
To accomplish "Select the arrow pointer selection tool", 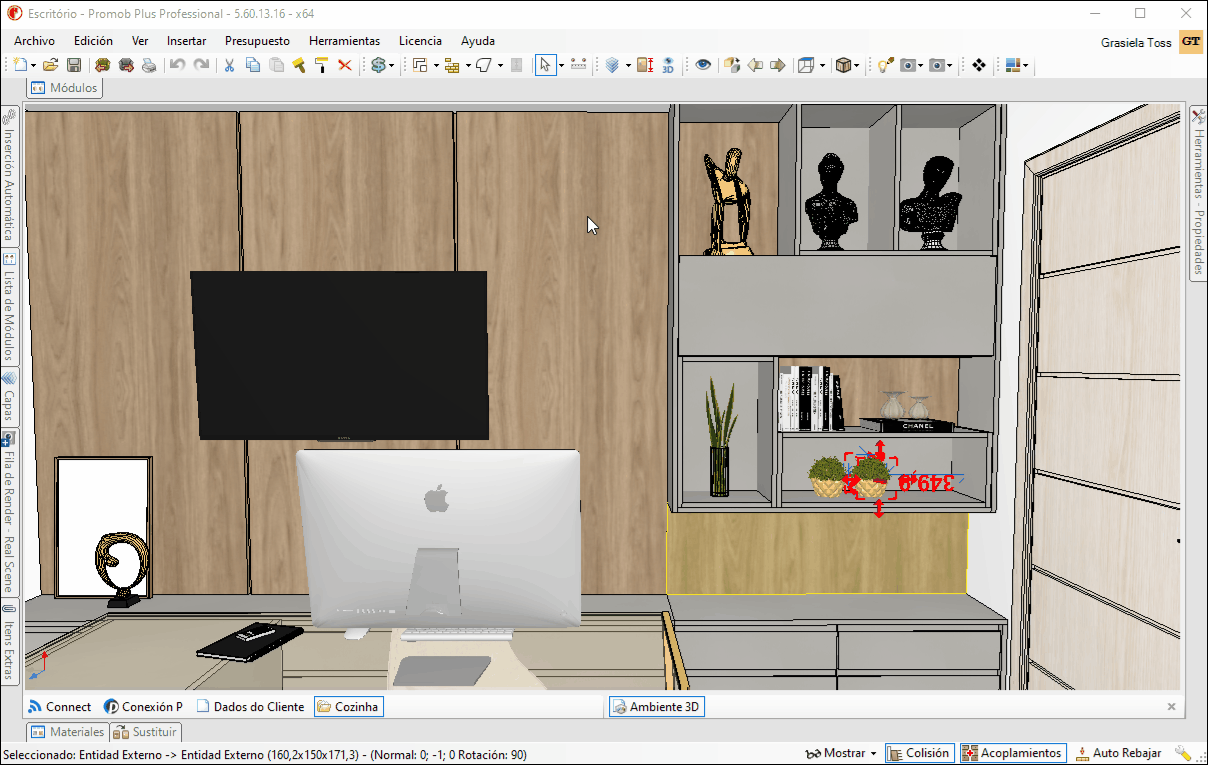I will click(x=545, y=65).
